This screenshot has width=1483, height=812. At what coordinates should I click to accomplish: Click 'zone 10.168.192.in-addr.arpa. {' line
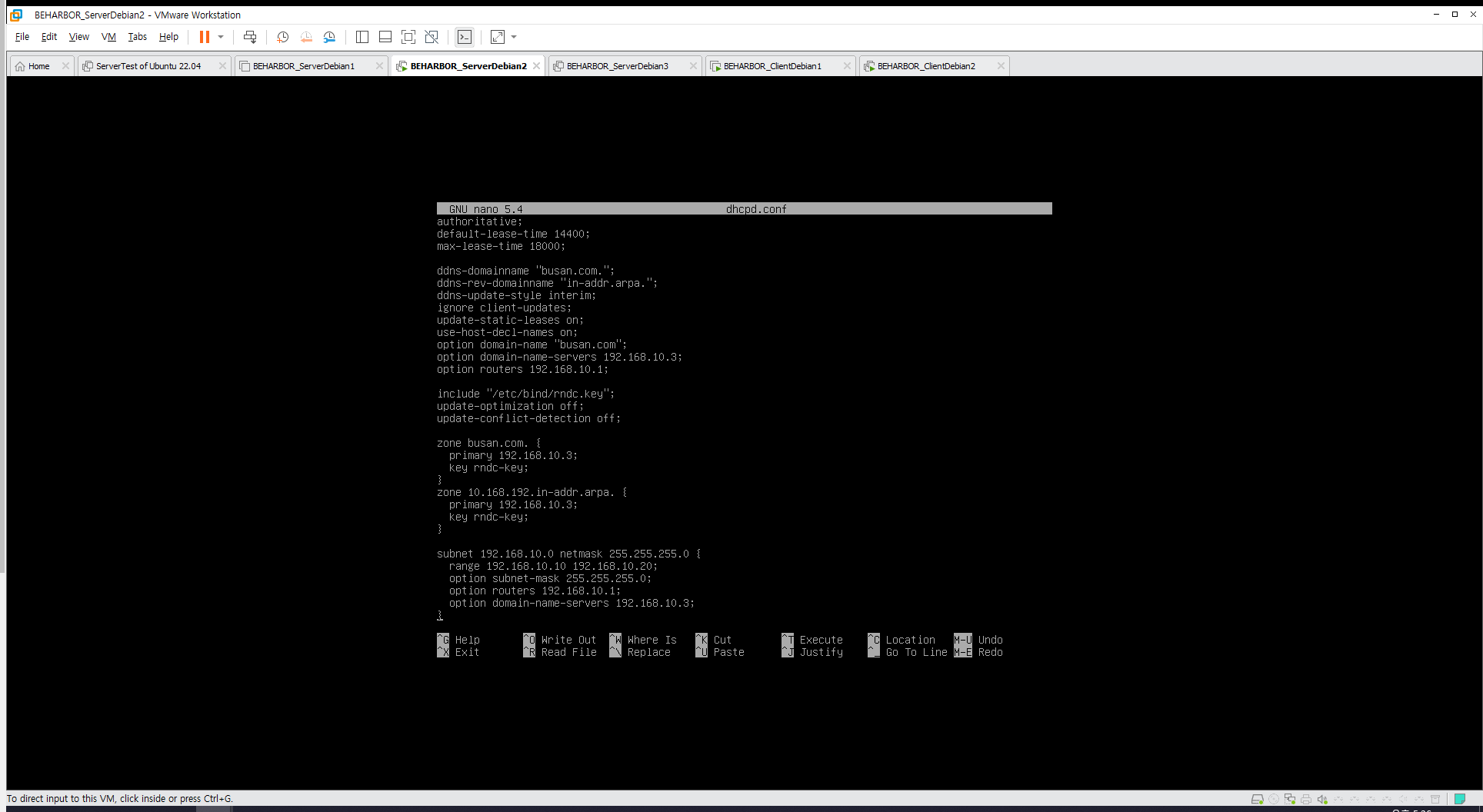coord(532,492)
